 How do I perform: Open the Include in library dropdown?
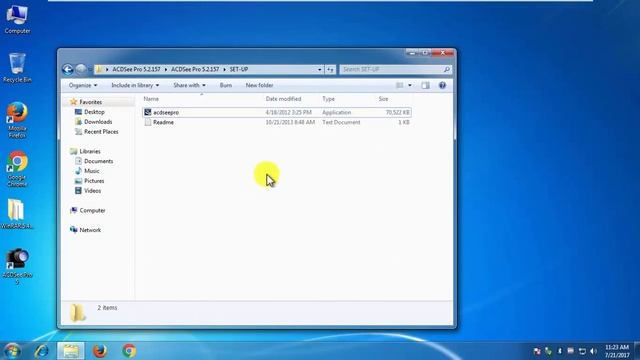click(x=135, y=85)
